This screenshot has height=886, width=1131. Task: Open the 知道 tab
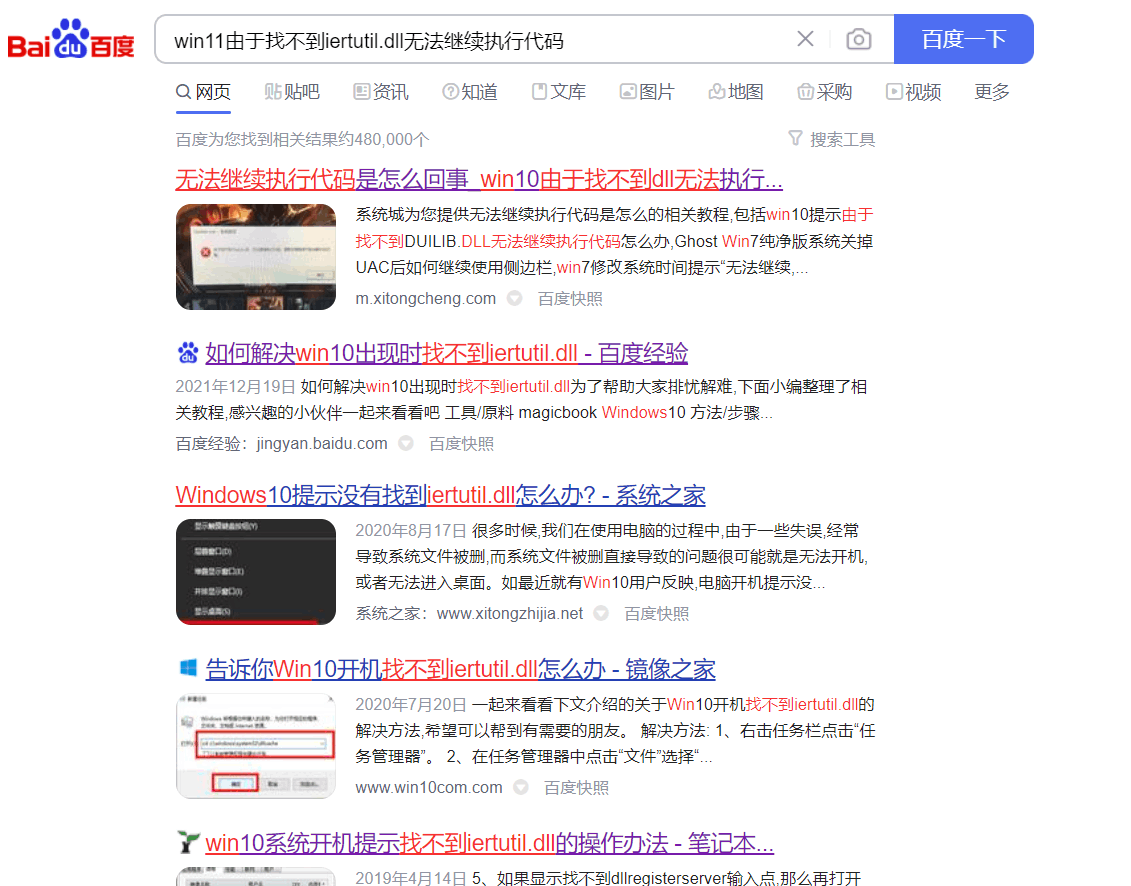(470, 92)
